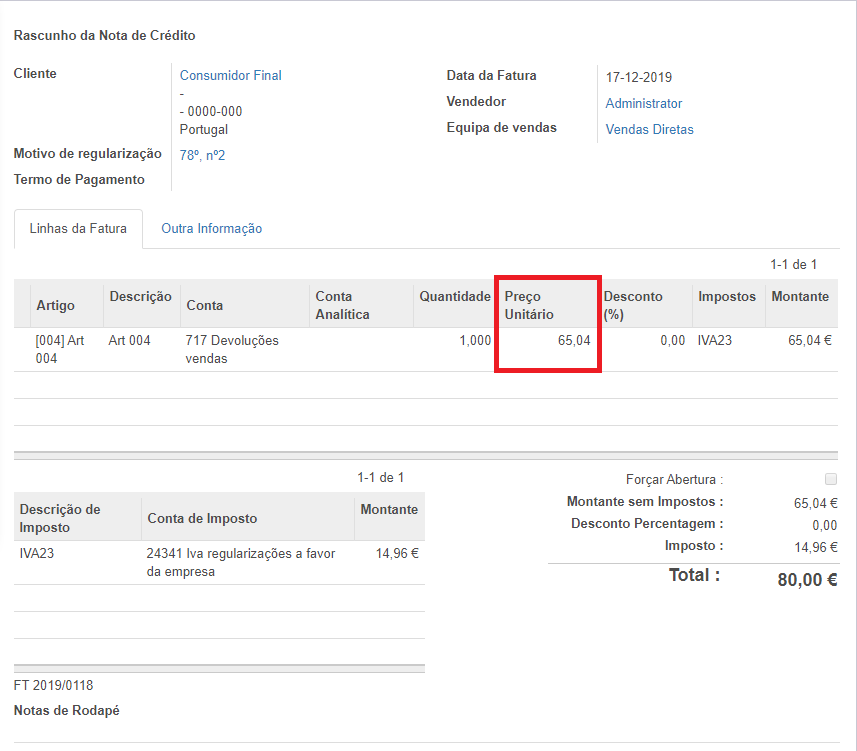Click the Notas de Rodapé footer notes label

(67, 711)
